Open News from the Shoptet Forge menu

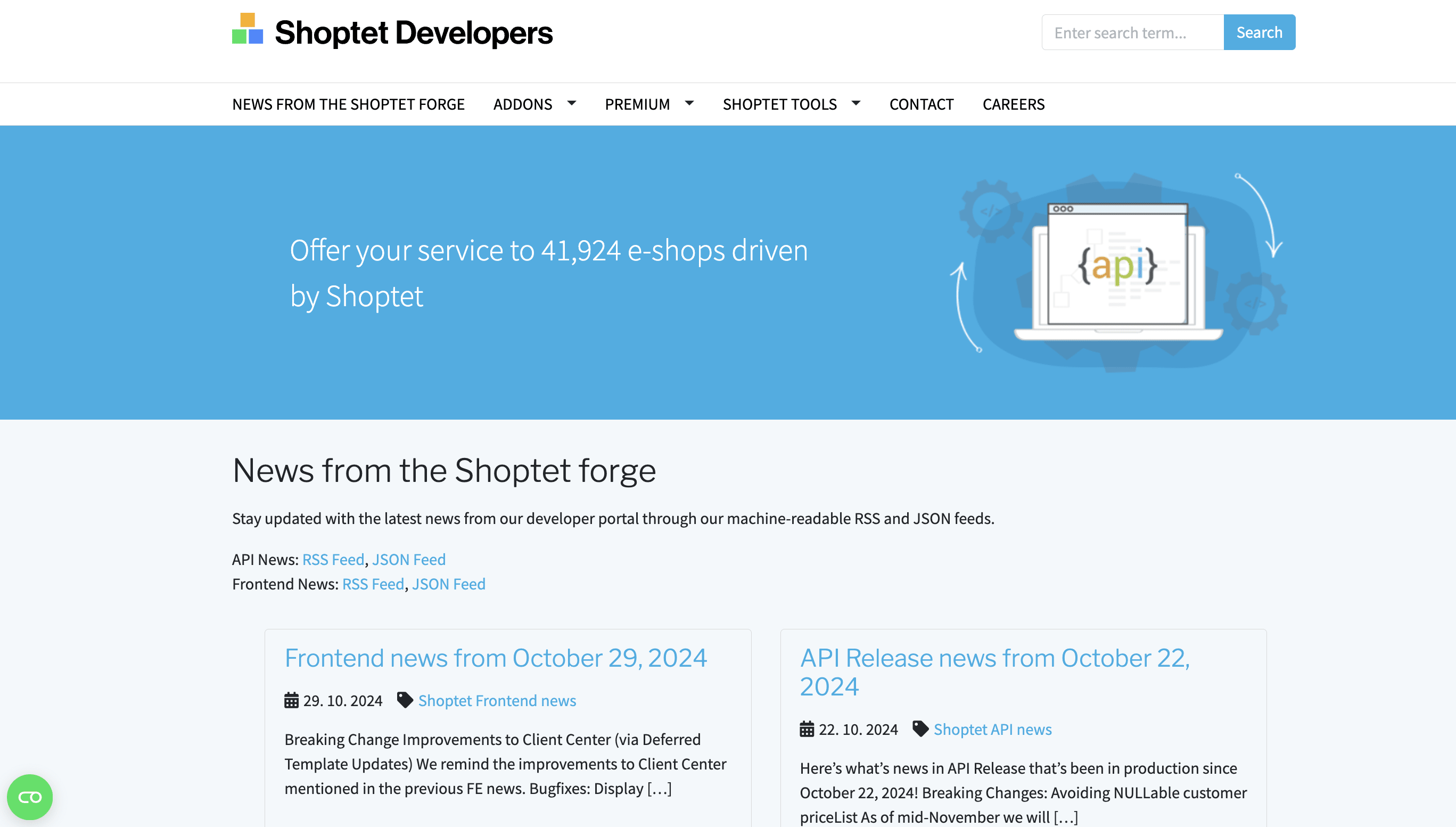(348, 104)
